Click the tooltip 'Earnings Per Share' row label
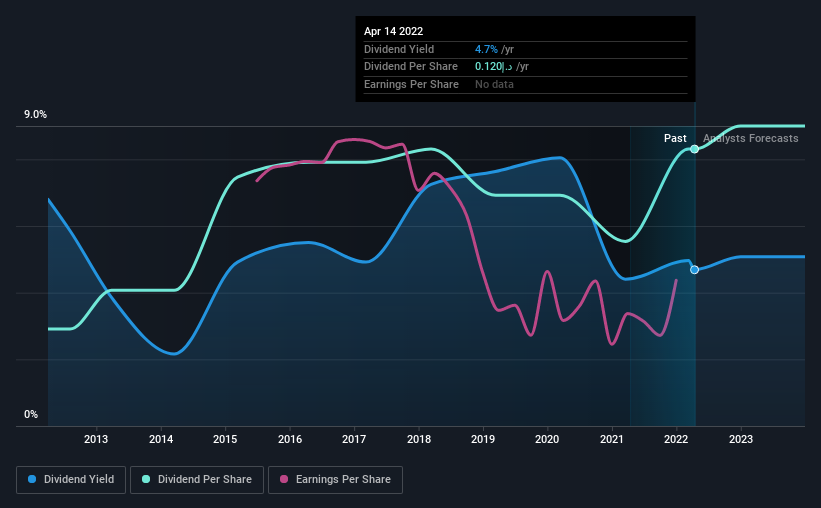The width and height of the screenshot is (821, 508). click(411, 84)
